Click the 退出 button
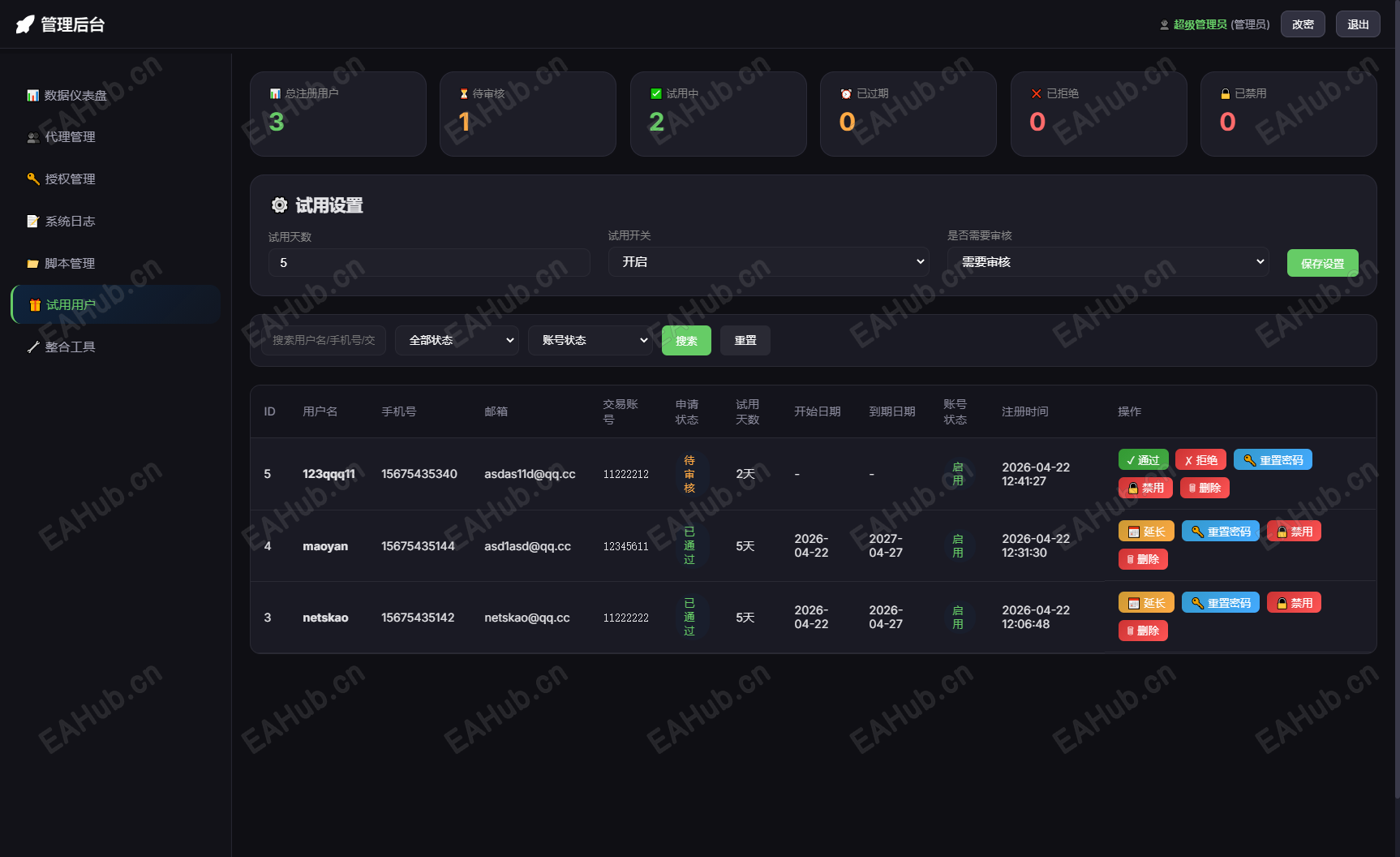Screen dimensions: 1400x857 [1358, 24]
